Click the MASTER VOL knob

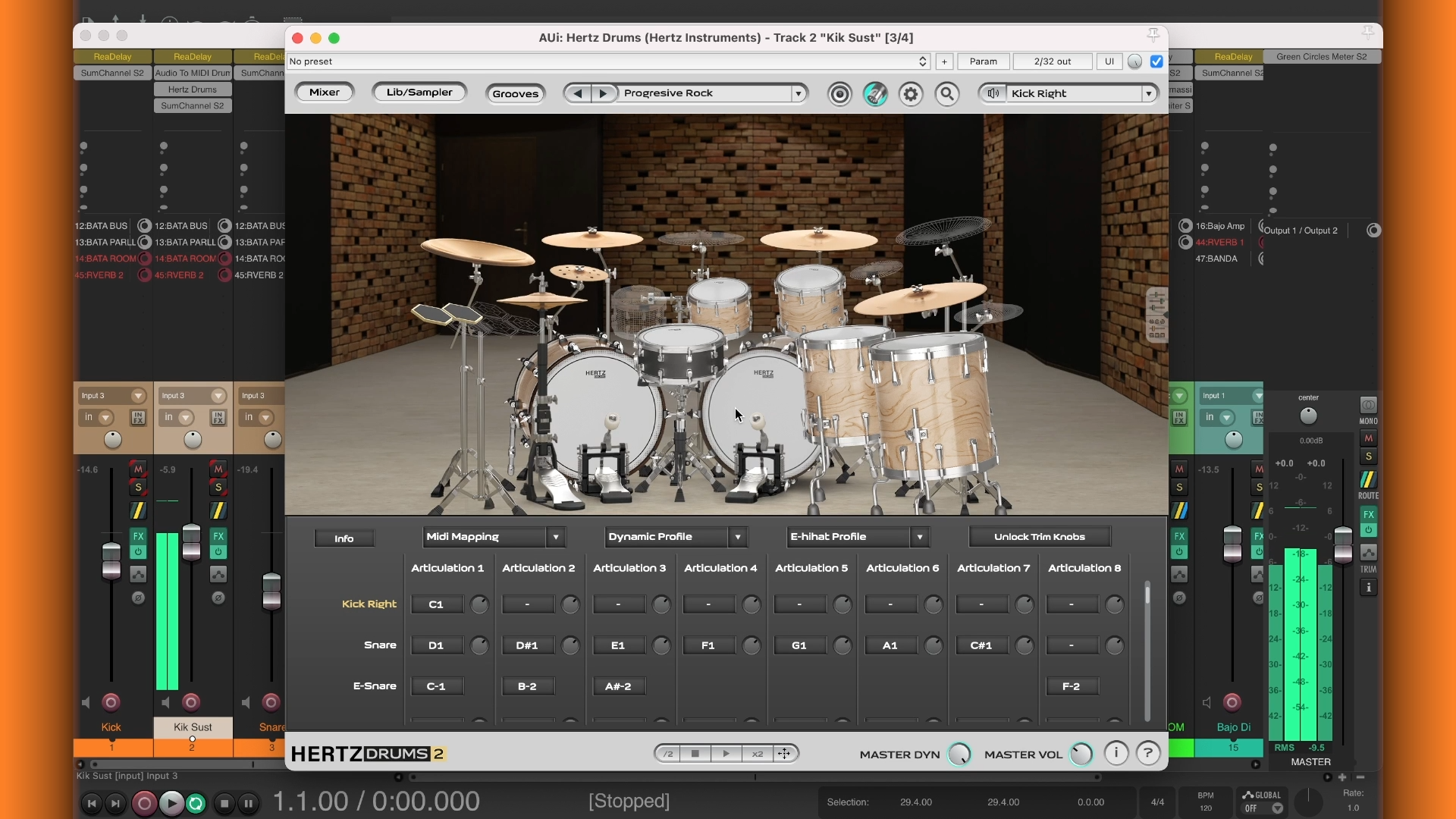[1081, 754]
